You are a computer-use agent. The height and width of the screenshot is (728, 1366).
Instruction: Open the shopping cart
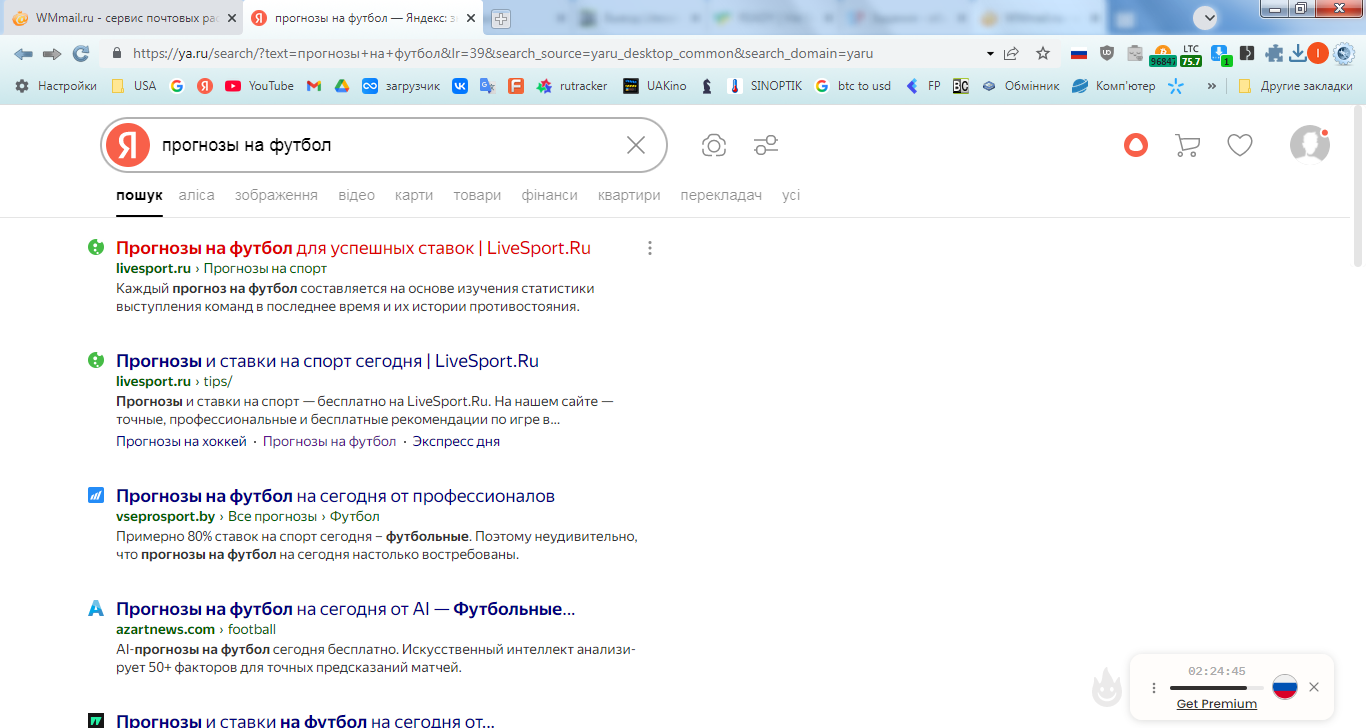pos(1187,146)
